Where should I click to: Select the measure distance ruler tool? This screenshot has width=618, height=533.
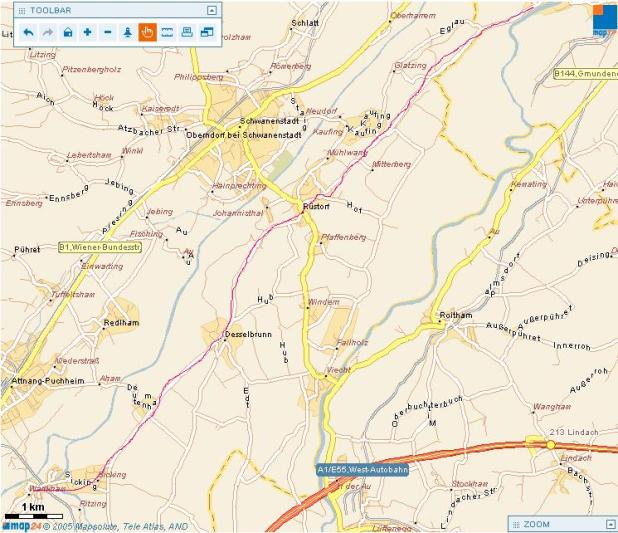point(167,32)
